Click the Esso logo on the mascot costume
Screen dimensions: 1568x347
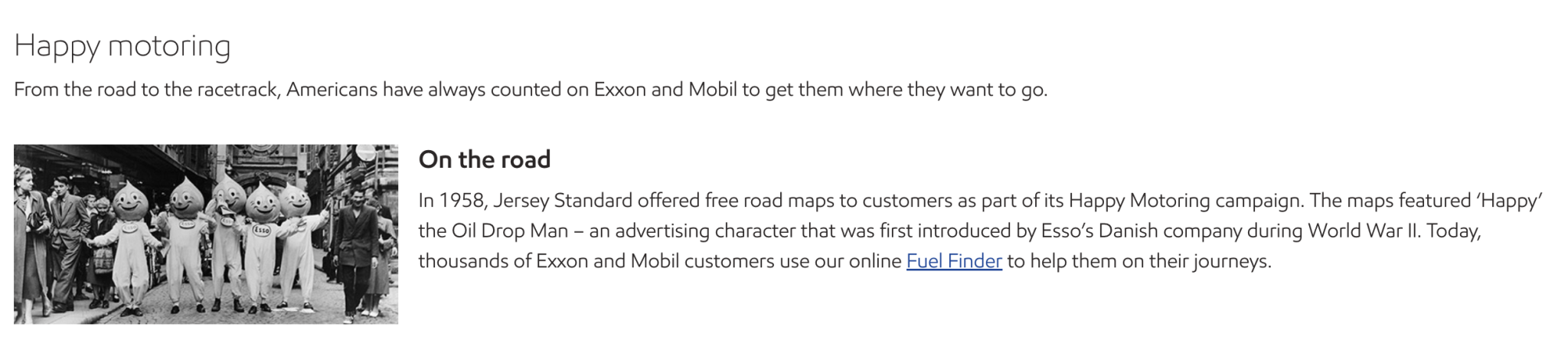[260, 230]
